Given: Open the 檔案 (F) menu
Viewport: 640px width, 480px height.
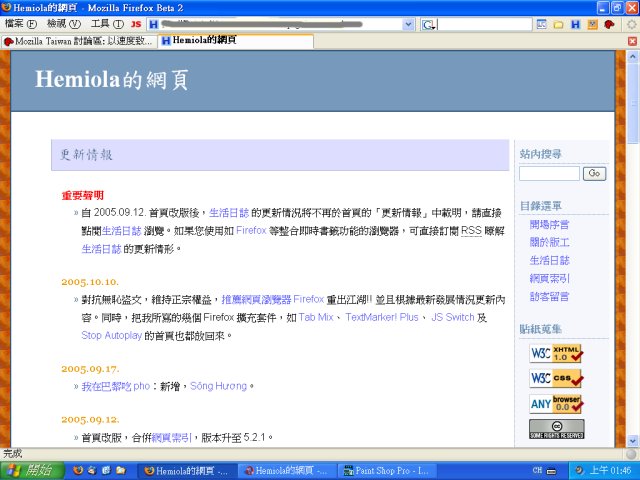Looking at the screenshot, I should pos(20,24).
